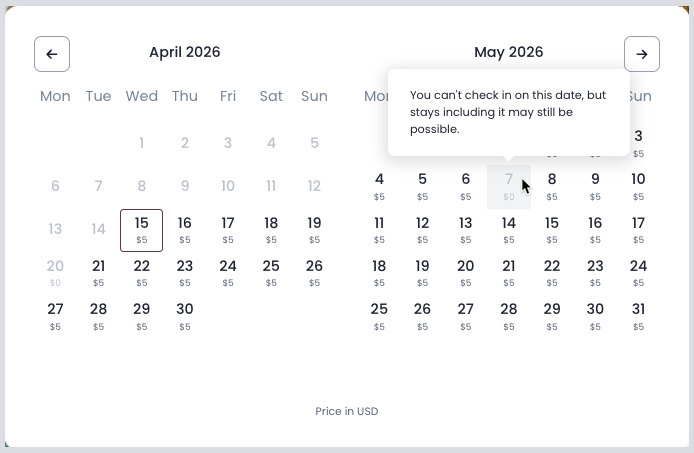Pick April 16 in the calendar
The height and width of the screenshot is (453, 694).
tap(185, 229)
